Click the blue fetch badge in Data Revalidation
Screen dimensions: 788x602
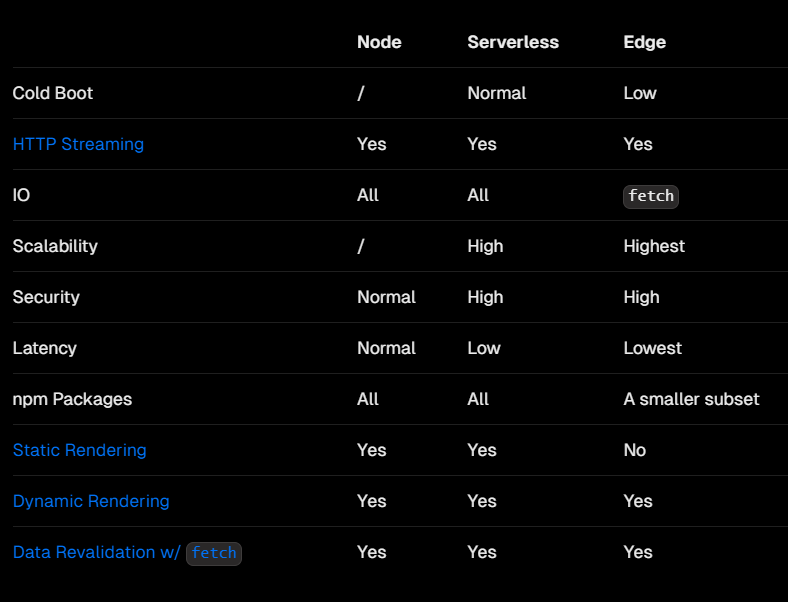(214, 553)
